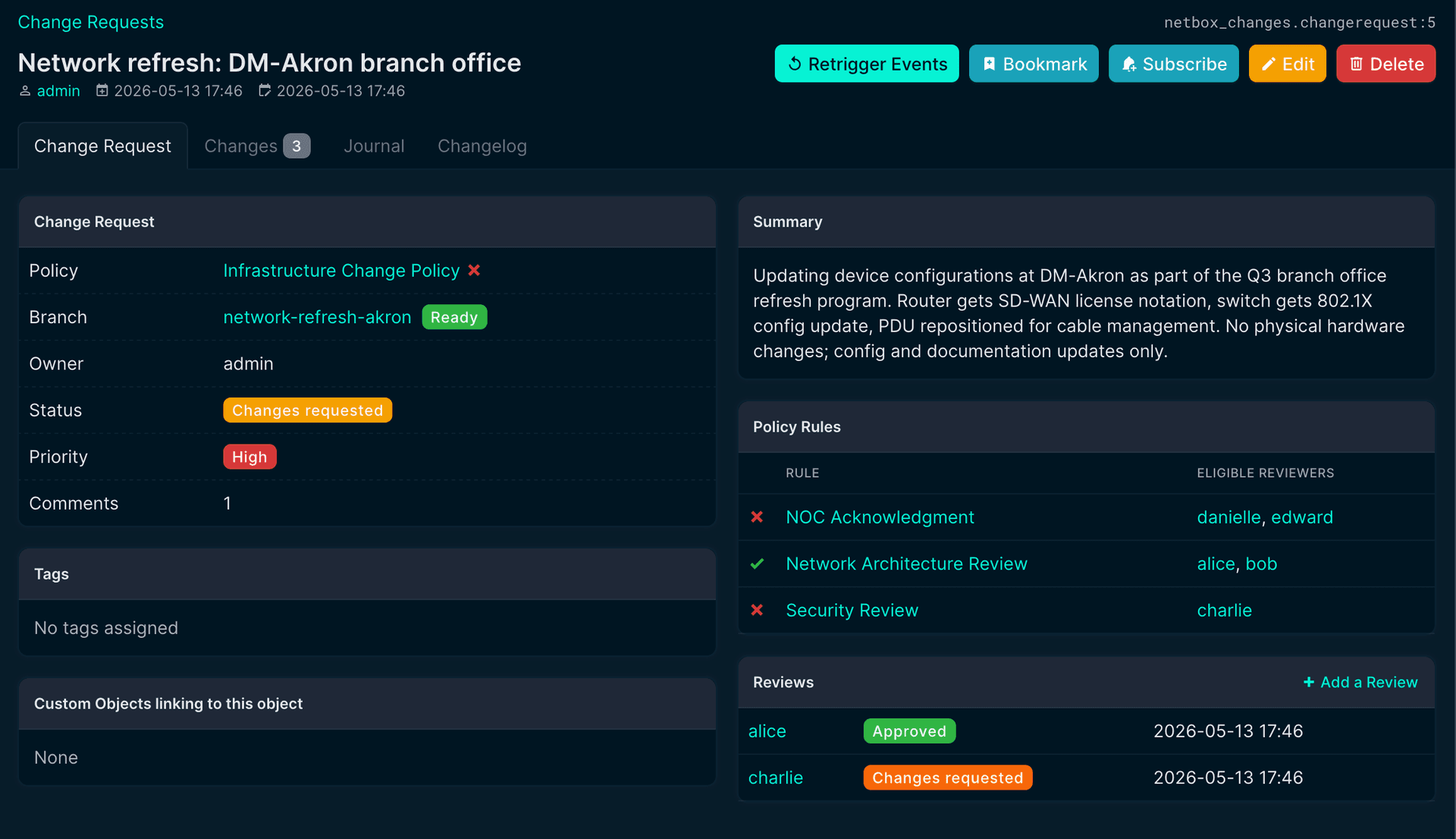View the Changelog tab
Image resolution: width=1456 pixels, height=839 pixels.
click(482, 146)
